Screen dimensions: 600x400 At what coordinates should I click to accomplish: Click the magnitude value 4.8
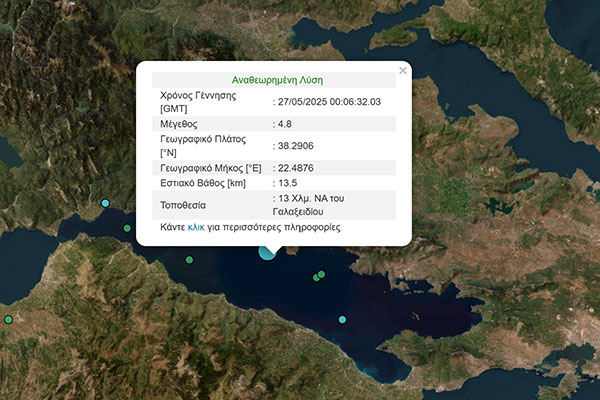tap(287, 125)
